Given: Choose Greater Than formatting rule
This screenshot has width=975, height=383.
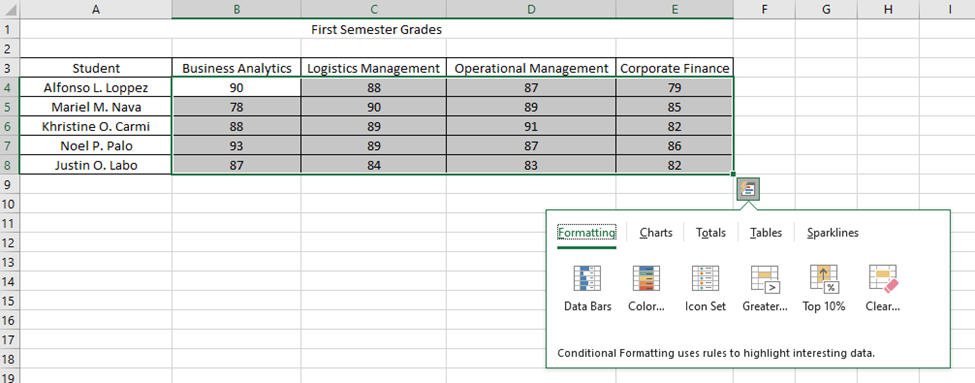Looking at the screenshot, I should coord(765,288).
